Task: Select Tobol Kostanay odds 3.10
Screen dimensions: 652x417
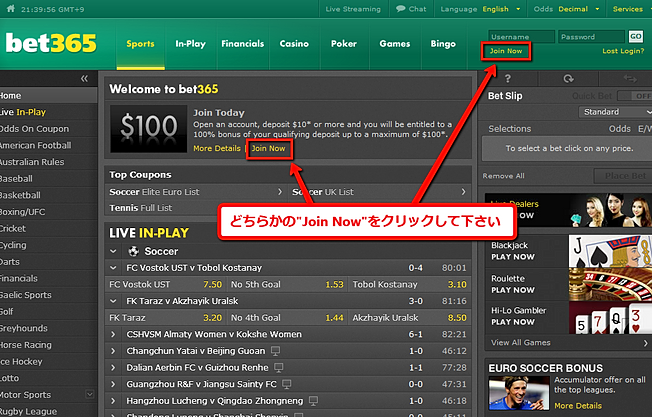Action: (457, 284)
